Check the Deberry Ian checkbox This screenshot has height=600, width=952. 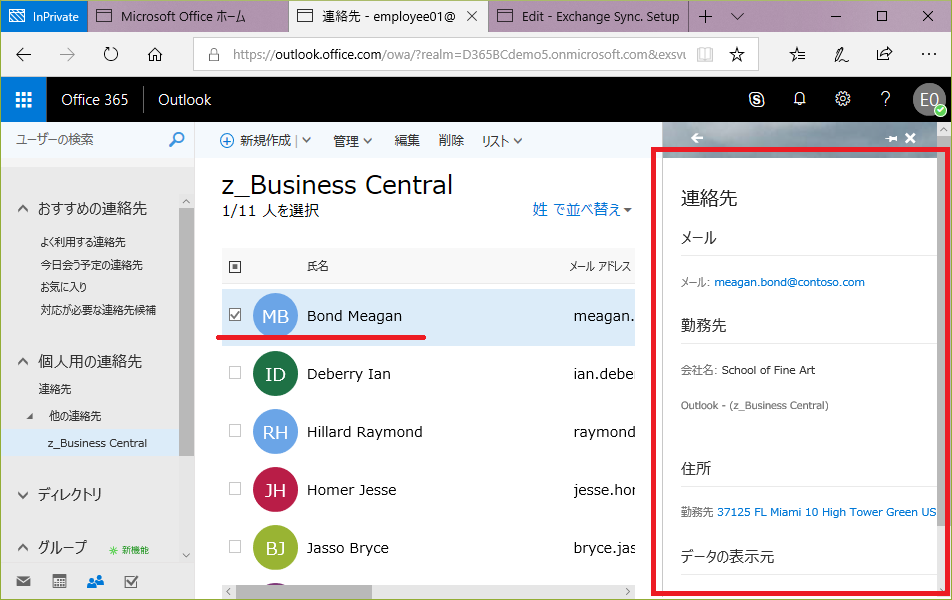click(235, 372)
